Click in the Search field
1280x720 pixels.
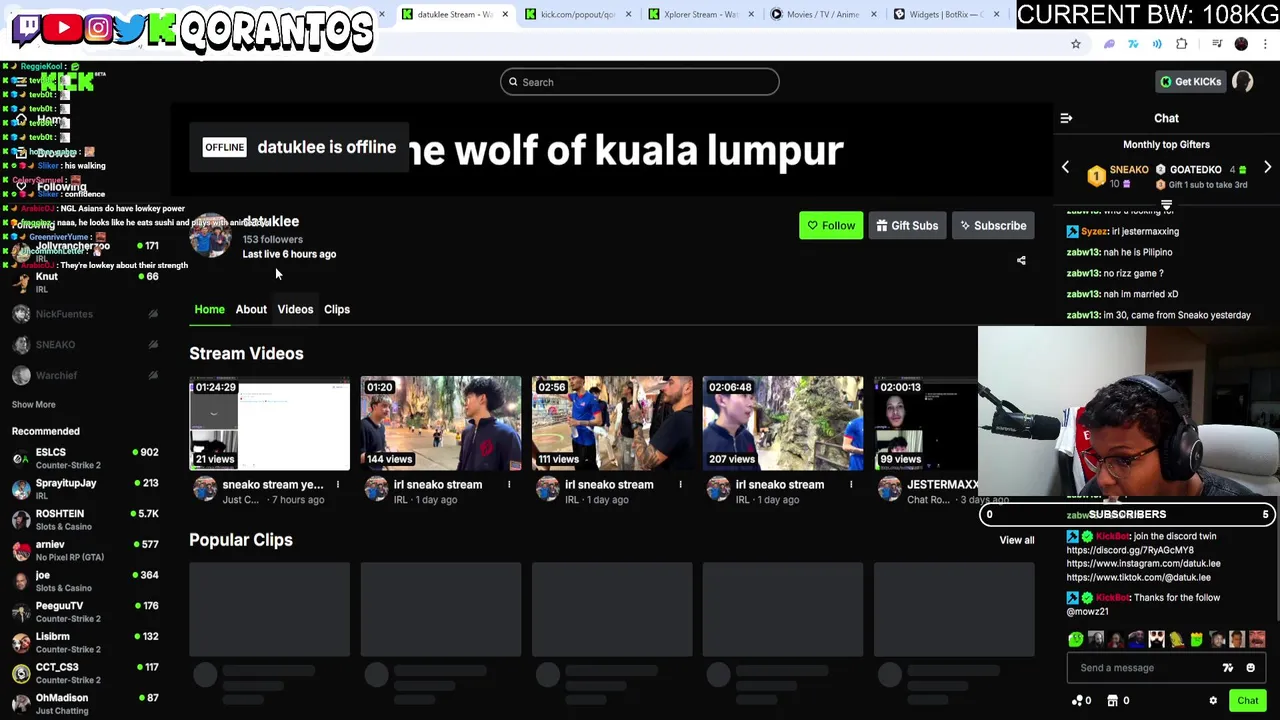coord(640,82)
